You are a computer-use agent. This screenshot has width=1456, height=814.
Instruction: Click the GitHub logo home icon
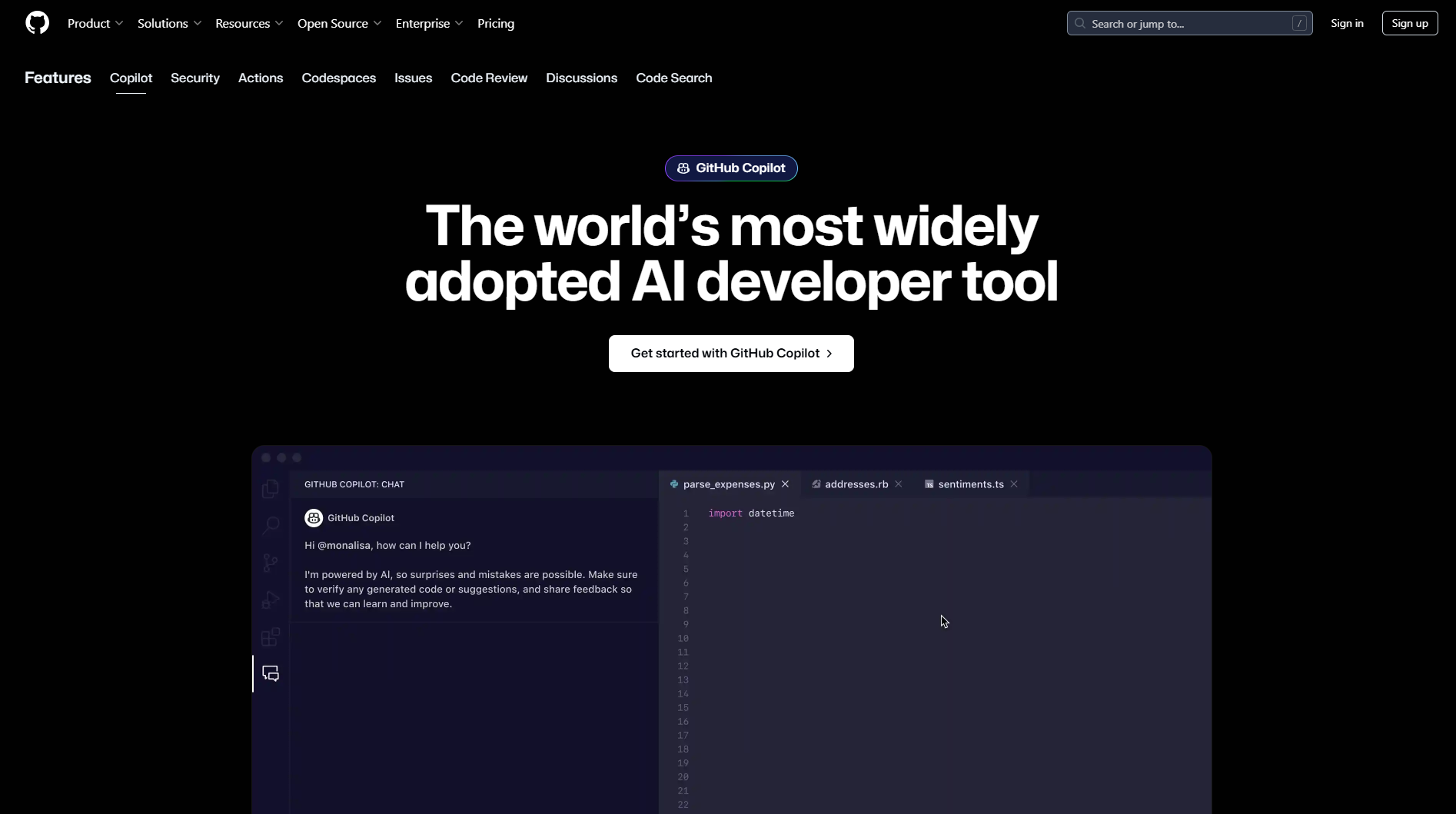tap(37, 23)
